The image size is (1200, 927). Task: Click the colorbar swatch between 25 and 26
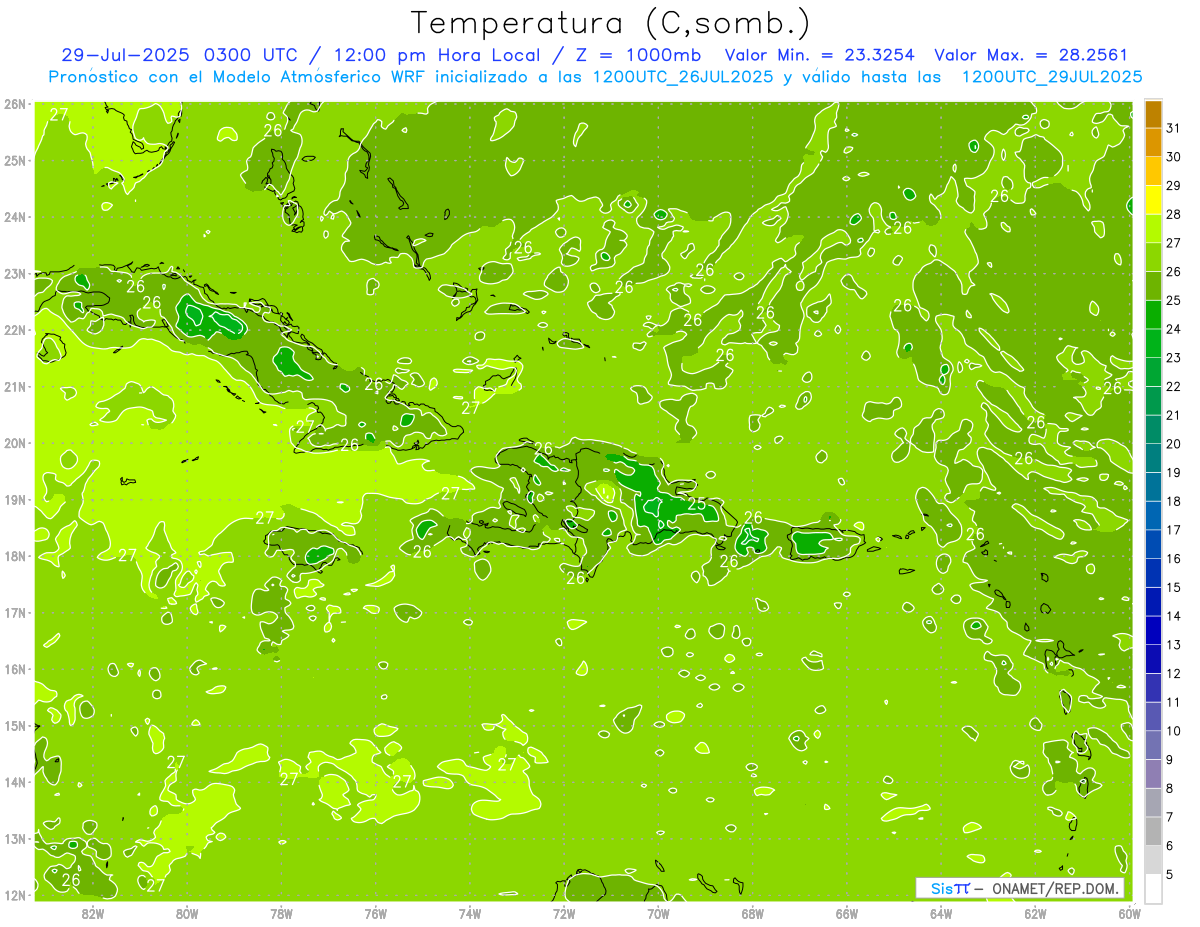click(x=1153, y=286)
